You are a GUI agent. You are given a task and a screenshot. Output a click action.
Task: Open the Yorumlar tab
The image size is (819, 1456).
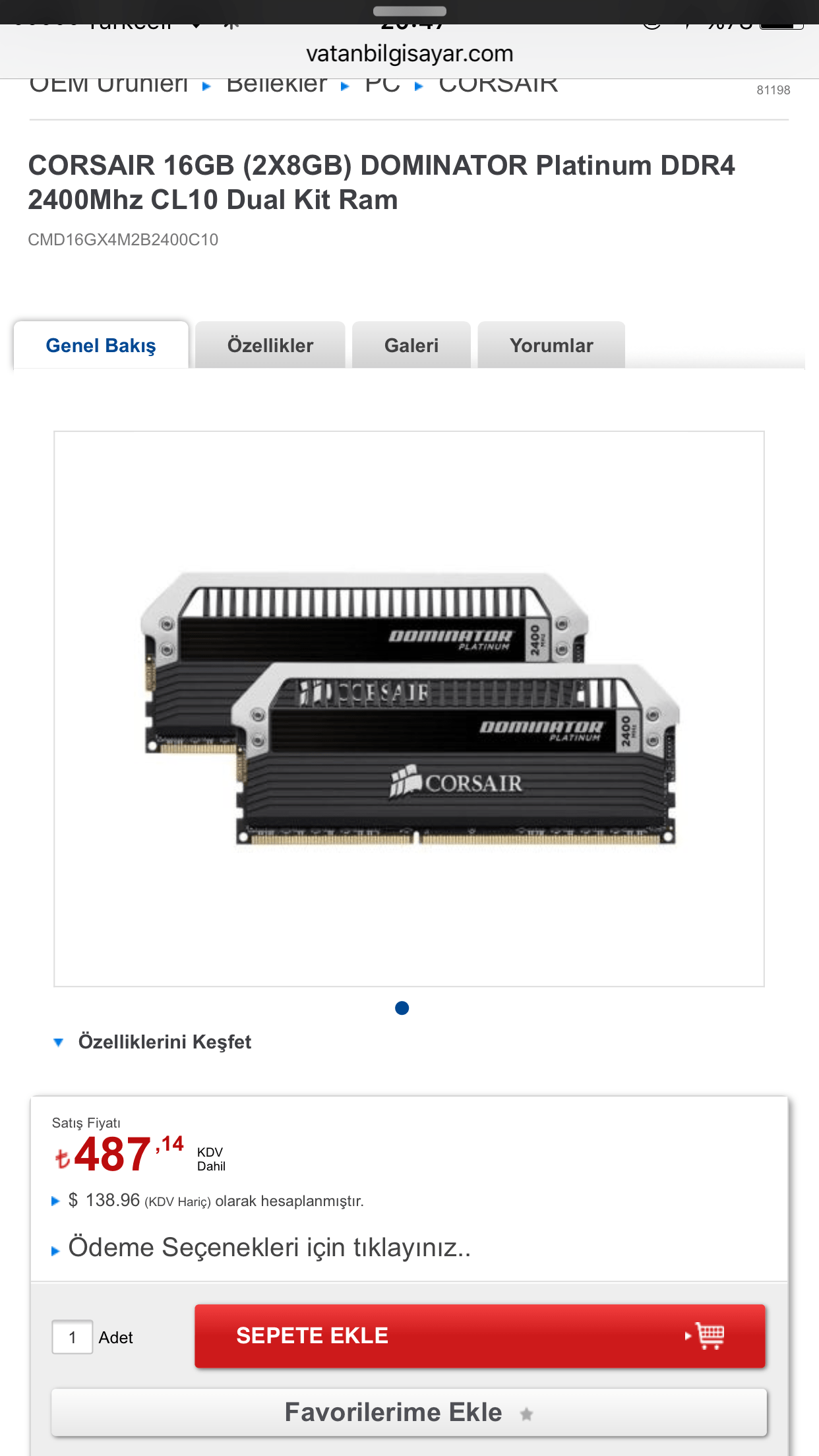coord(551,345)
